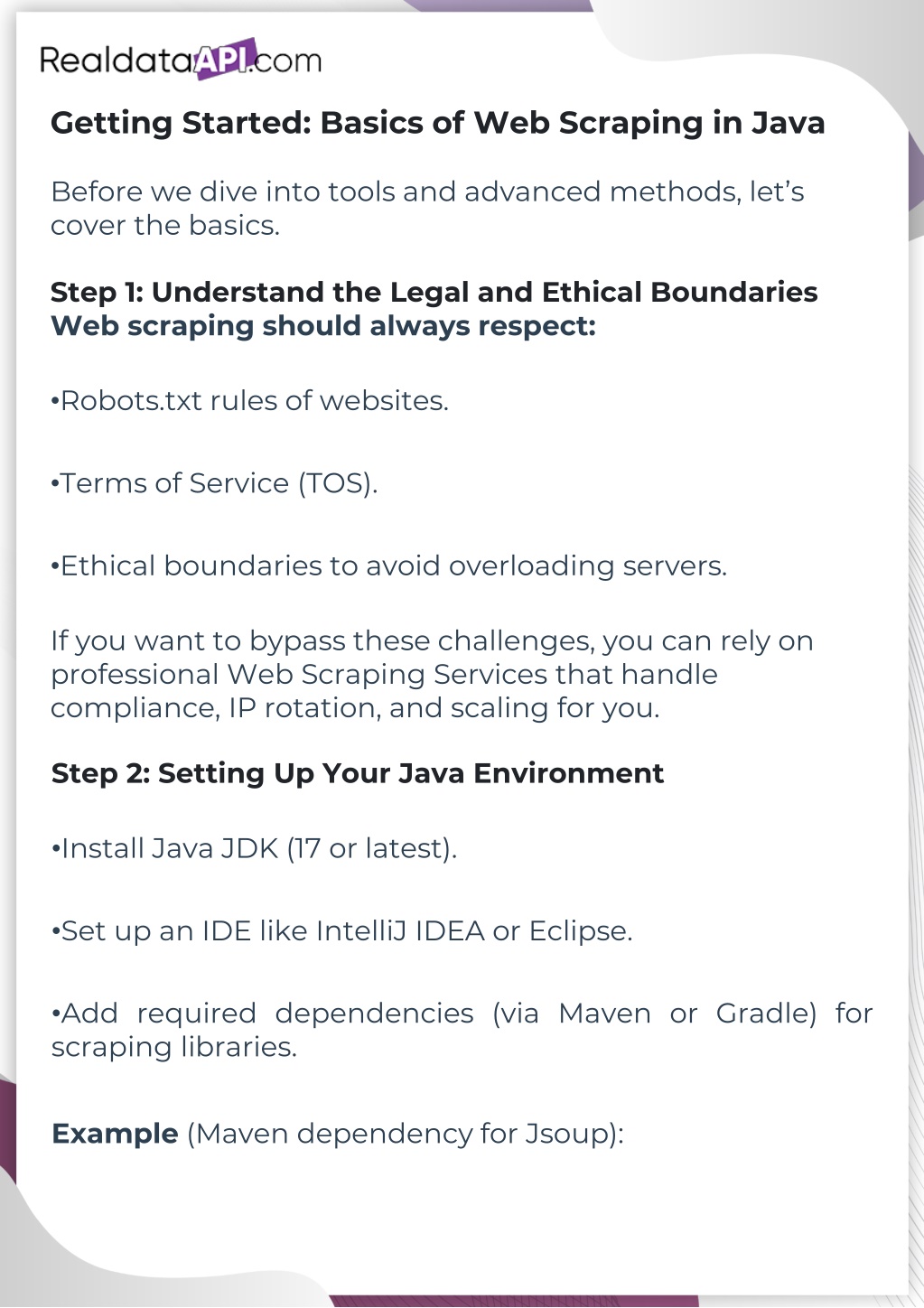Click the Install Java JDK bullet

254,848
